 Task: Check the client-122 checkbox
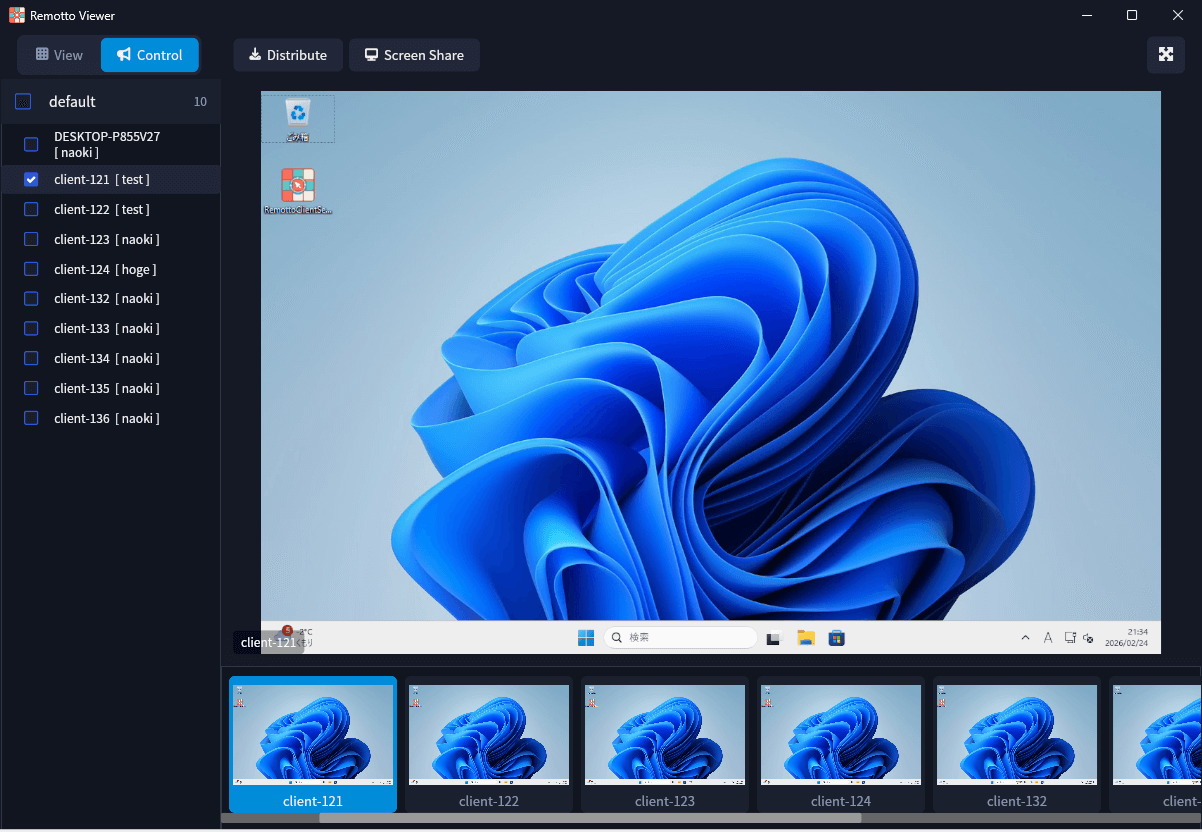coord(31,210)
